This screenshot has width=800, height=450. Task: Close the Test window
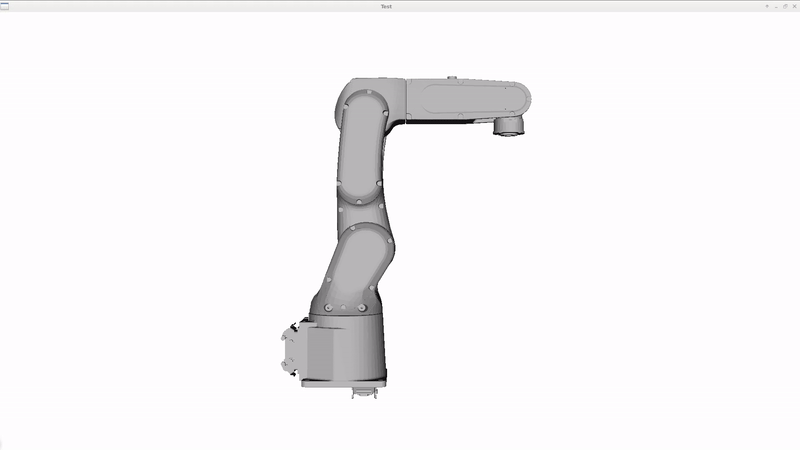(794, 7)
